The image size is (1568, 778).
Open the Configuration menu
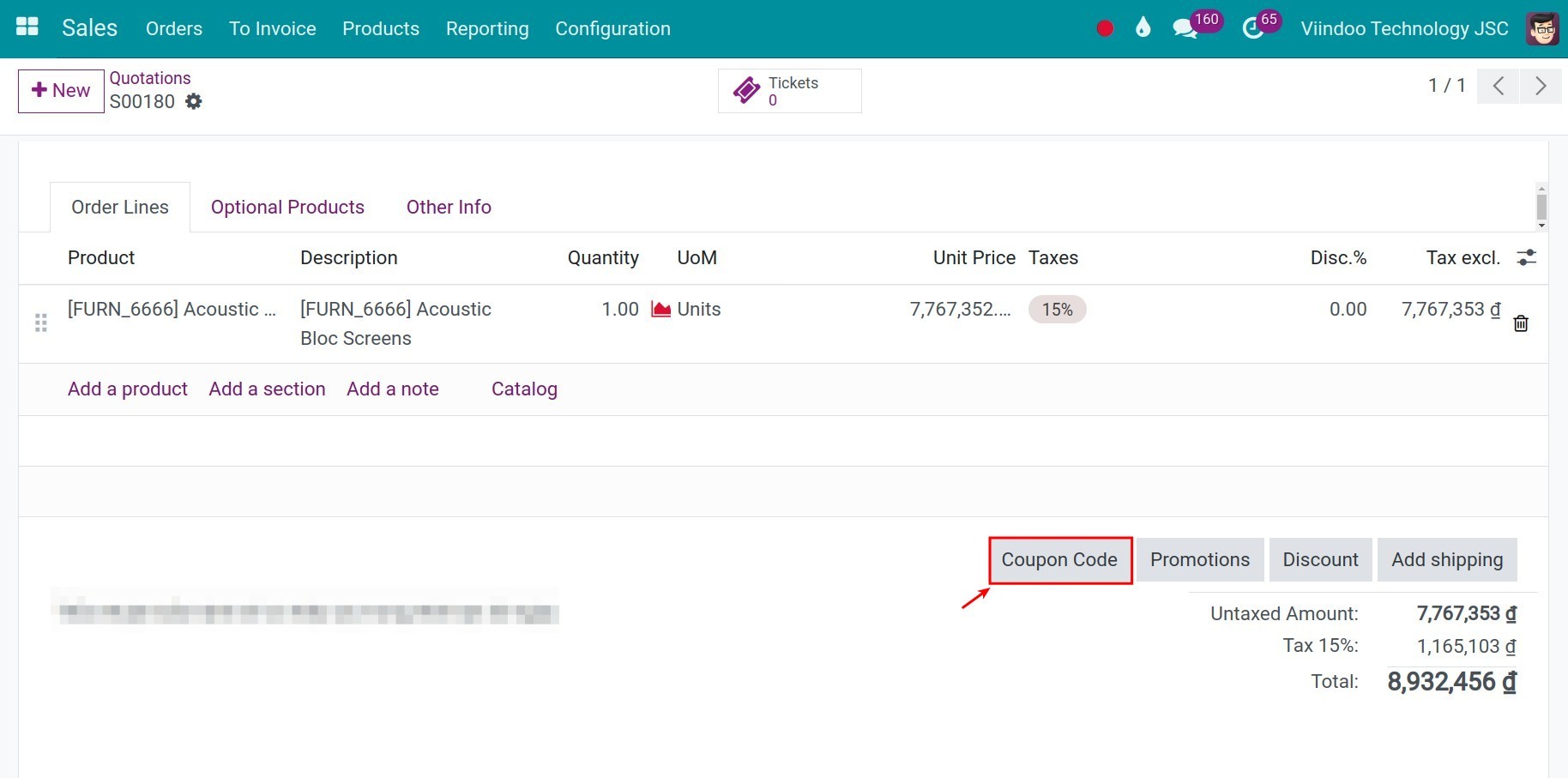612,28
